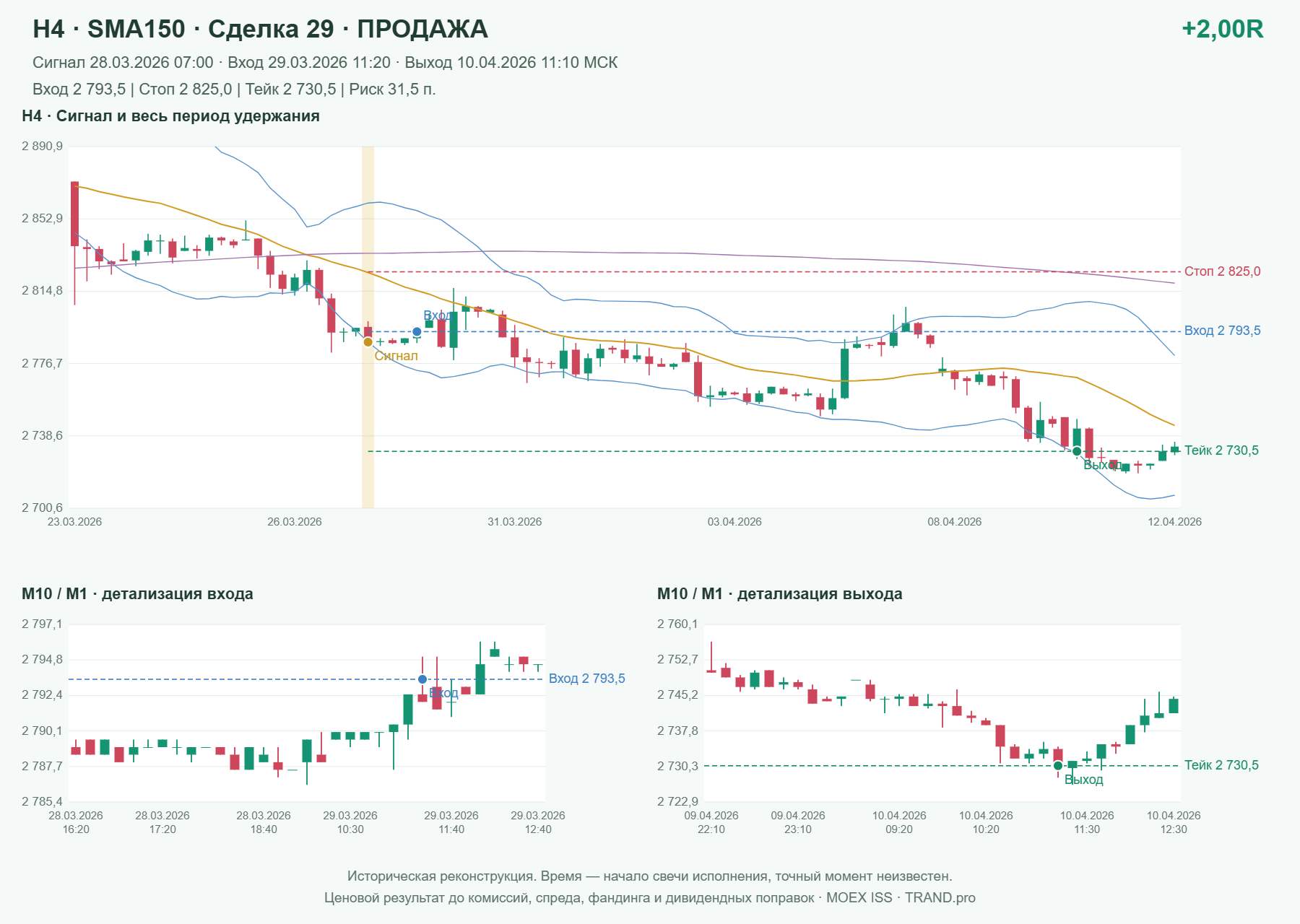Screen dimensions: 1300x924
Task: Click the title H4 · SMA150 · Сделка 29 · ПРОДАЖА
Action: pos(260,29)
